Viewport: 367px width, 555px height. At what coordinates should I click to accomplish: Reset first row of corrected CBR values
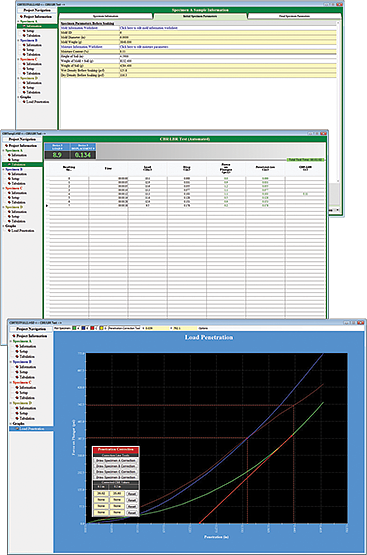tap(131, 494)
